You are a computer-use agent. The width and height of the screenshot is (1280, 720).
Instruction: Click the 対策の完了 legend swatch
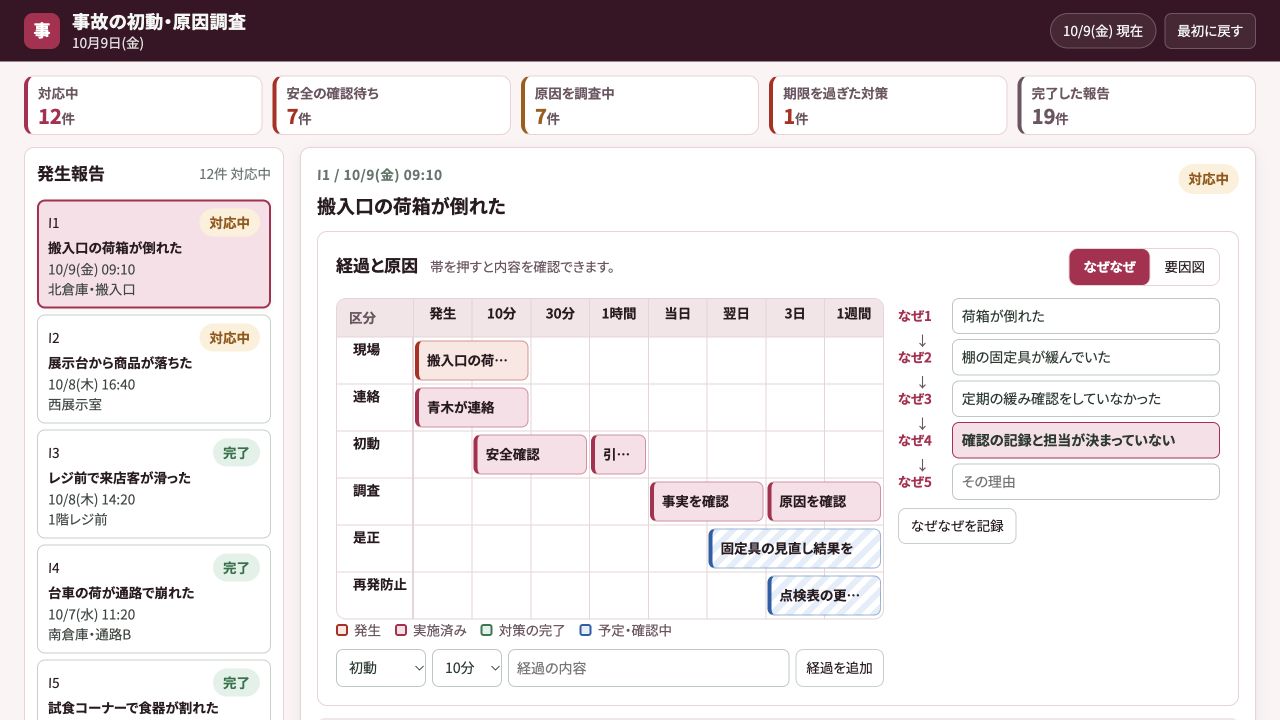click(x=487, y=630)
